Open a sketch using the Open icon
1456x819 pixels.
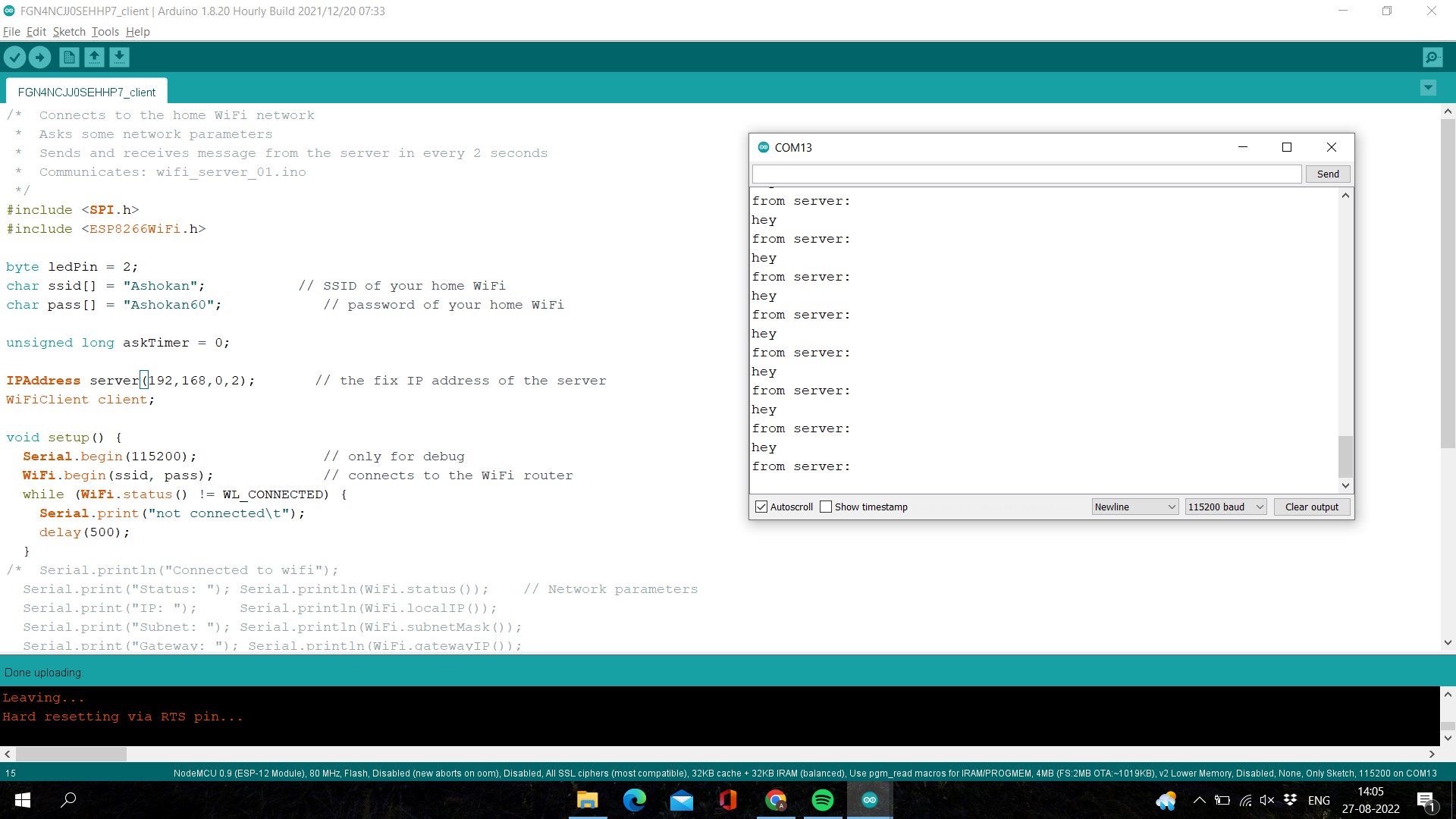point(94,57)
